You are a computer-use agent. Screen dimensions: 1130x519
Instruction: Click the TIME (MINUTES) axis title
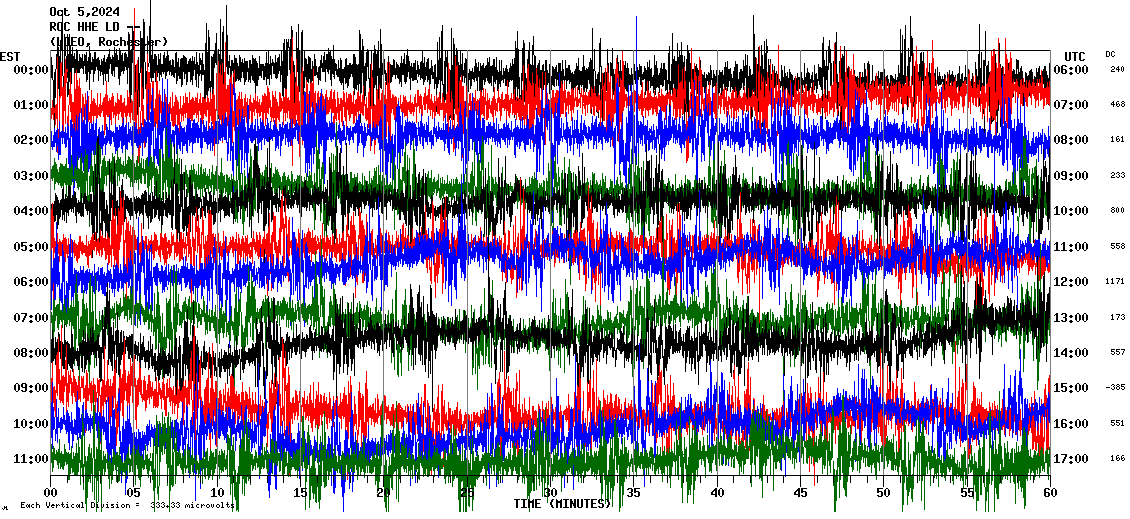point(562,504)
